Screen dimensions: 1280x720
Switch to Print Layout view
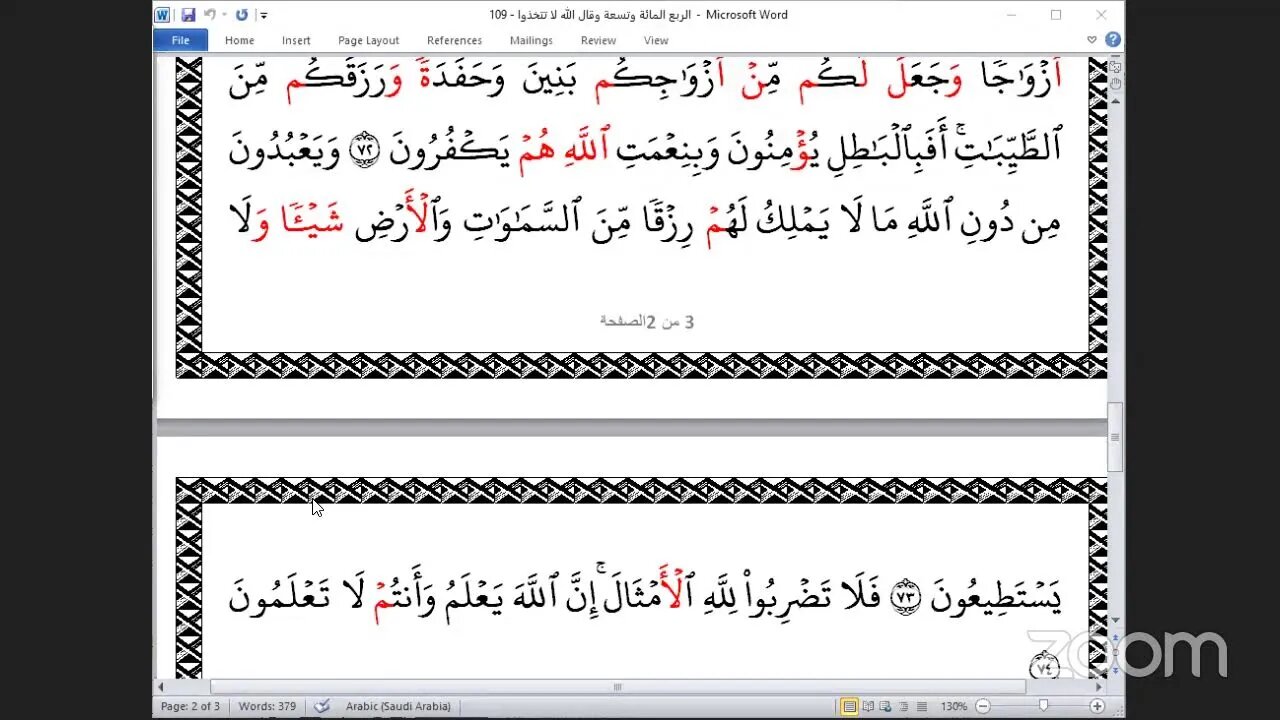(x=849, y=706)
